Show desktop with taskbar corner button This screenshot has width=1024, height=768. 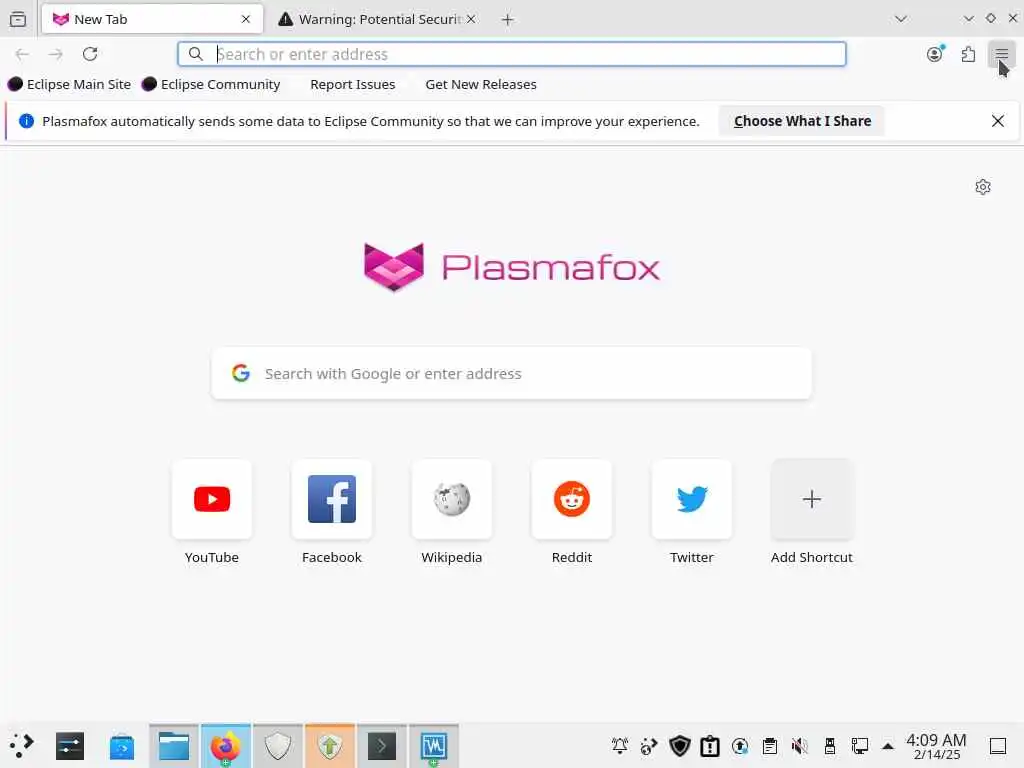[x=998, y=746]
